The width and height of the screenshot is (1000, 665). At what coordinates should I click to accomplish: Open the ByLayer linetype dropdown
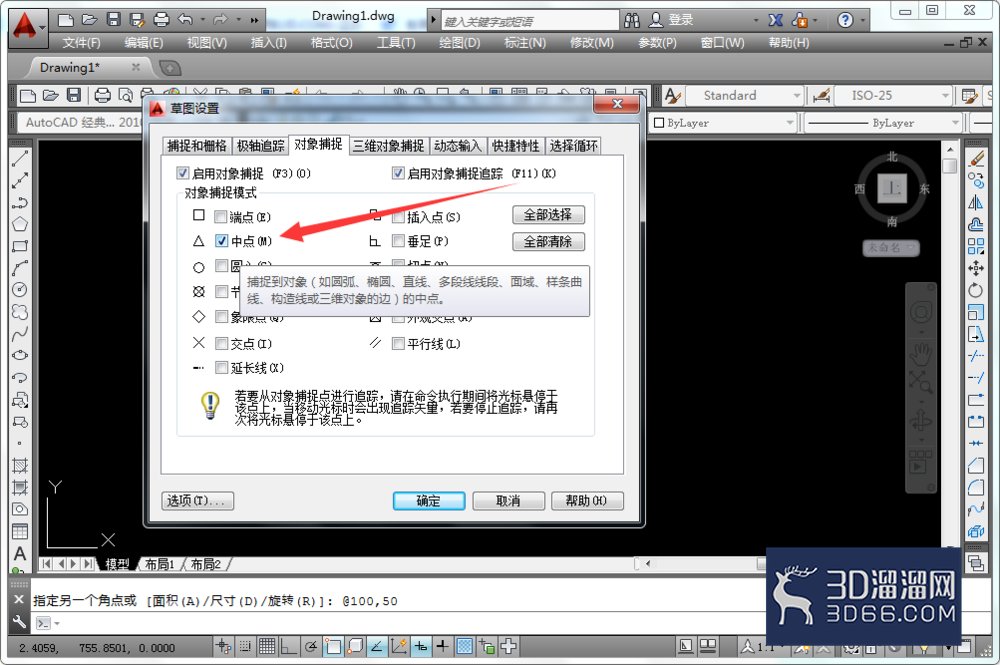(883, 123)
